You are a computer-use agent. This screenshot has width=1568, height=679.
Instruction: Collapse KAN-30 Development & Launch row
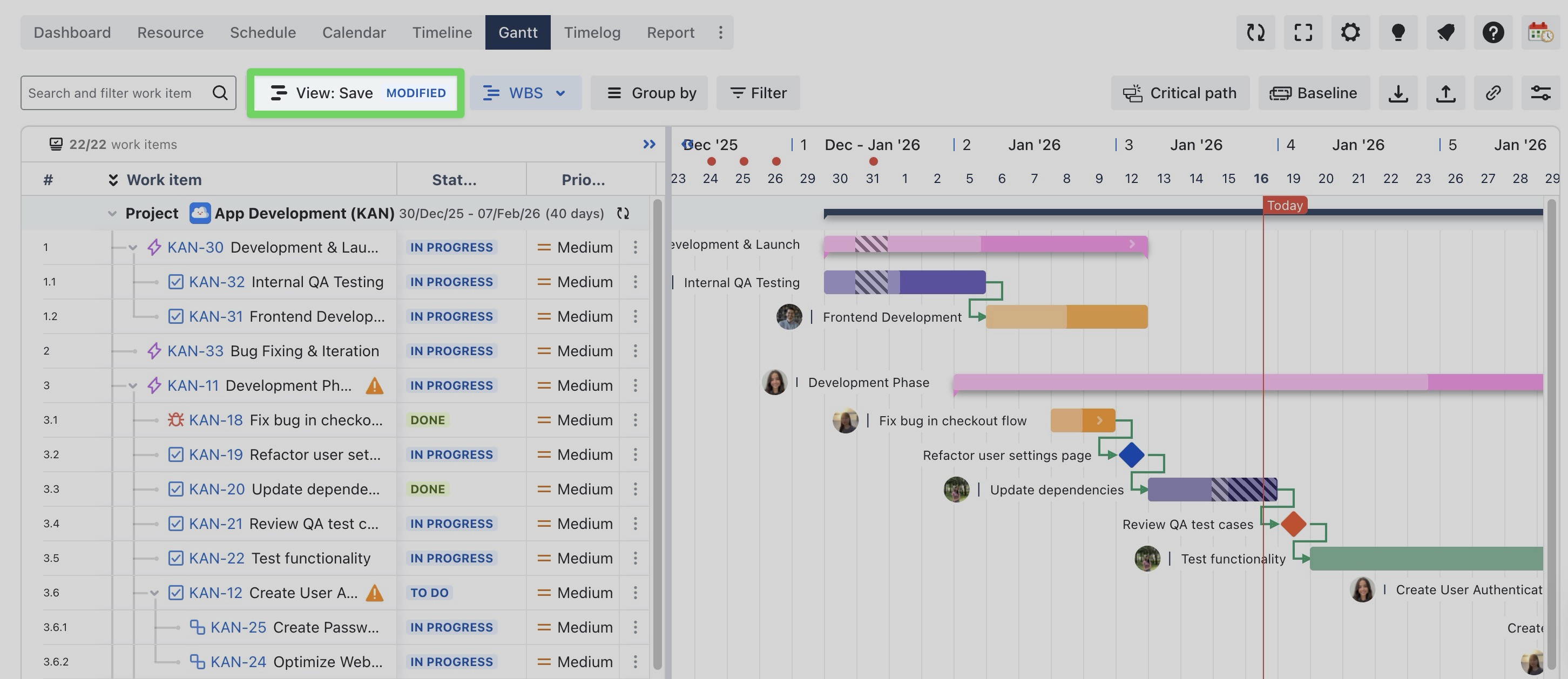[x=133, y=248]
